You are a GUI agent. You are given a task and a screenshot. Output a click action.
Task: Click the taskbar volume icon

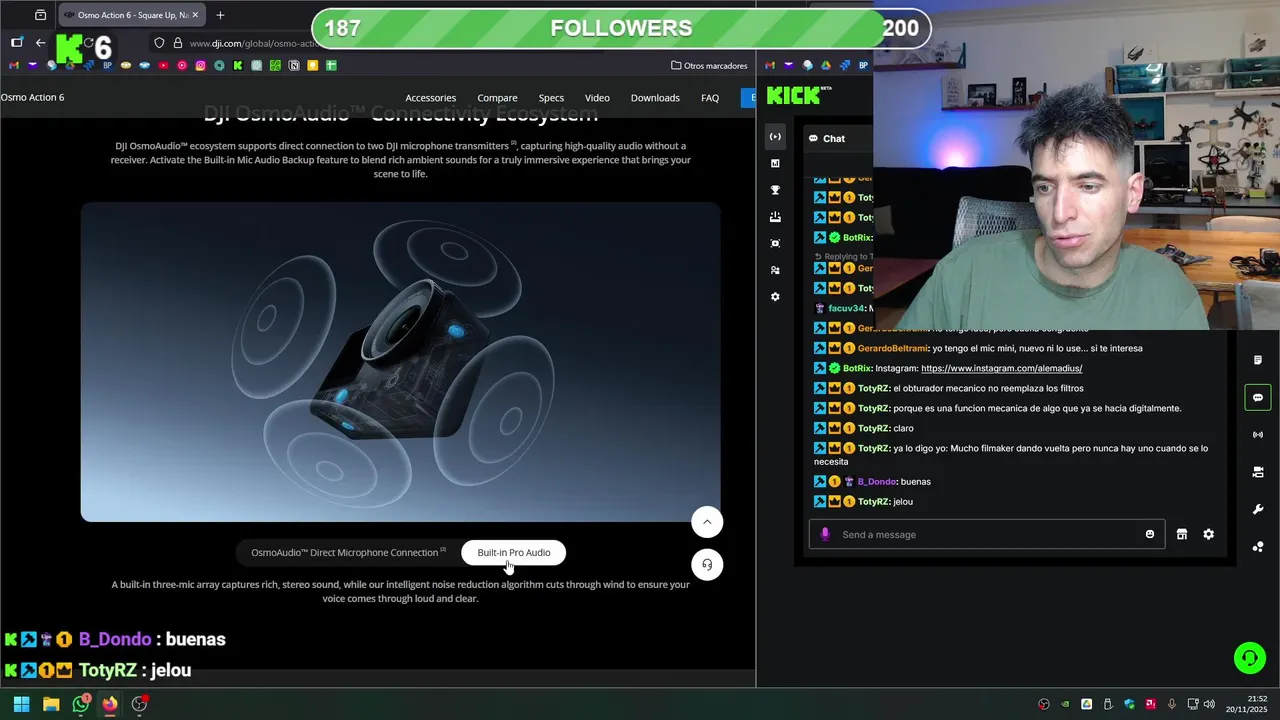tap(1209, 704)
